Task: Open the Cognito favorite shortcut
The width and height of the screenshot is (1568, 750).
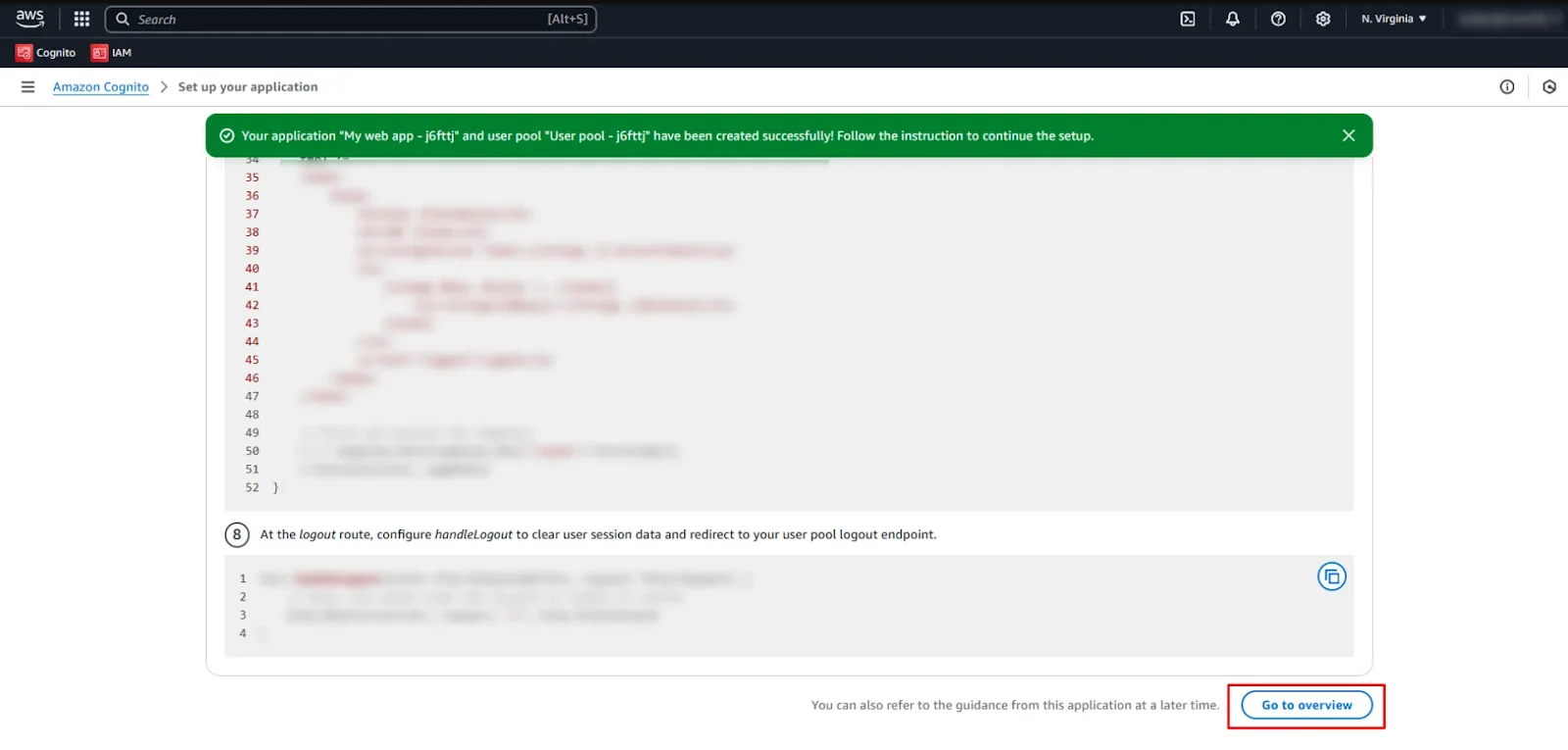Action: coord(46,53)
